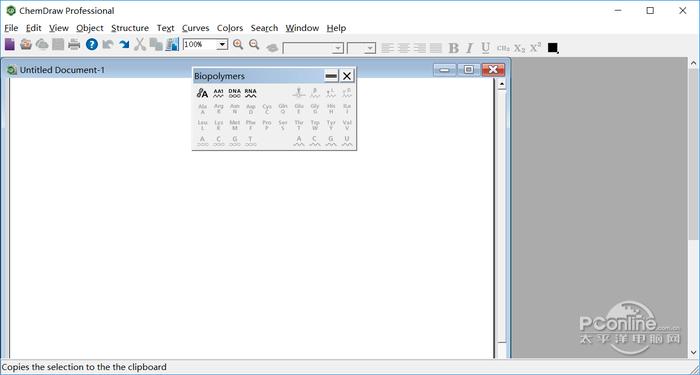Select the biopolymer text tool icon
This screenshot has height=375, width=700.
202,93
